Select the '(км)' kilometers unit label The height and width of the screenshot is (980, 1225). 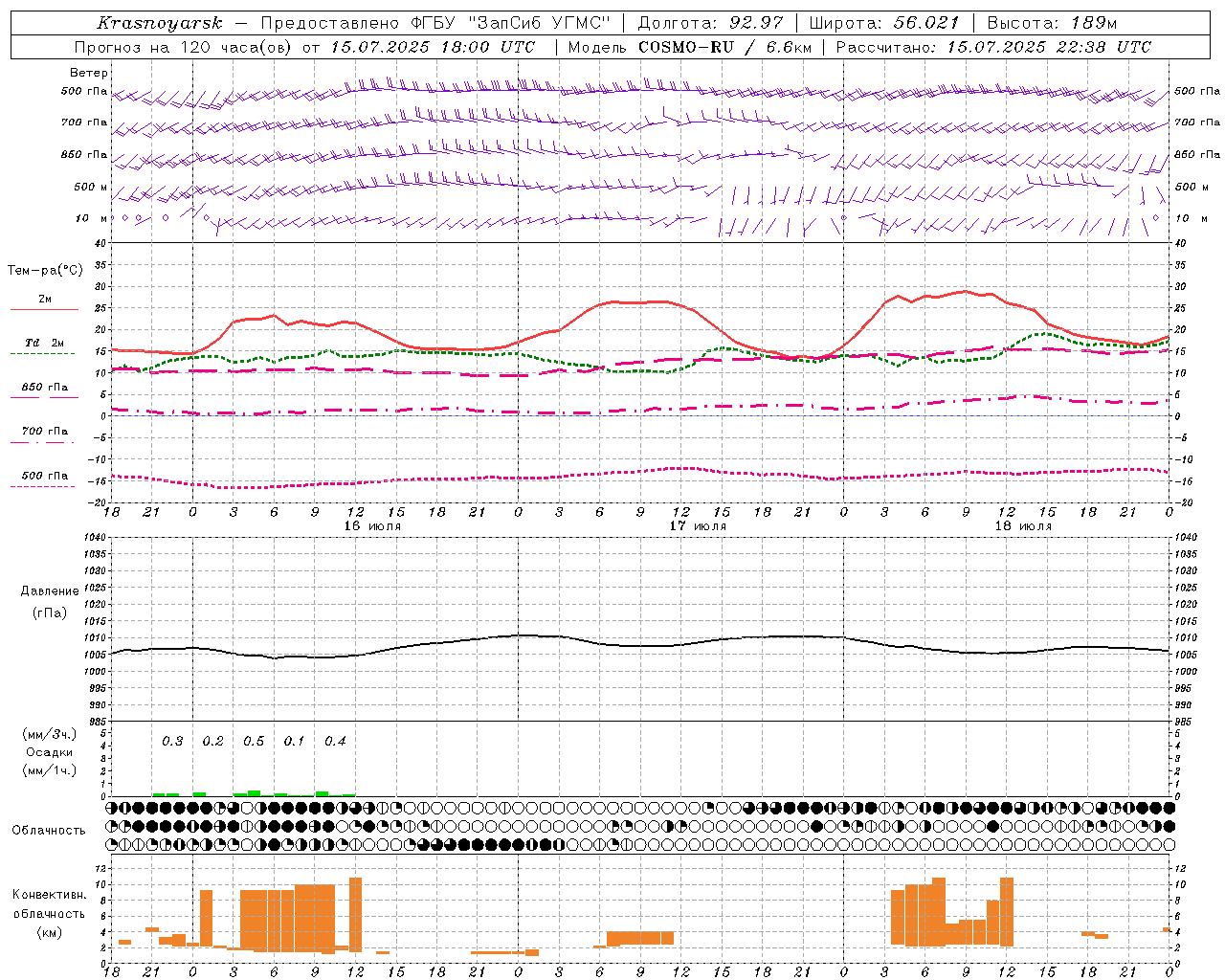(49, 931)
